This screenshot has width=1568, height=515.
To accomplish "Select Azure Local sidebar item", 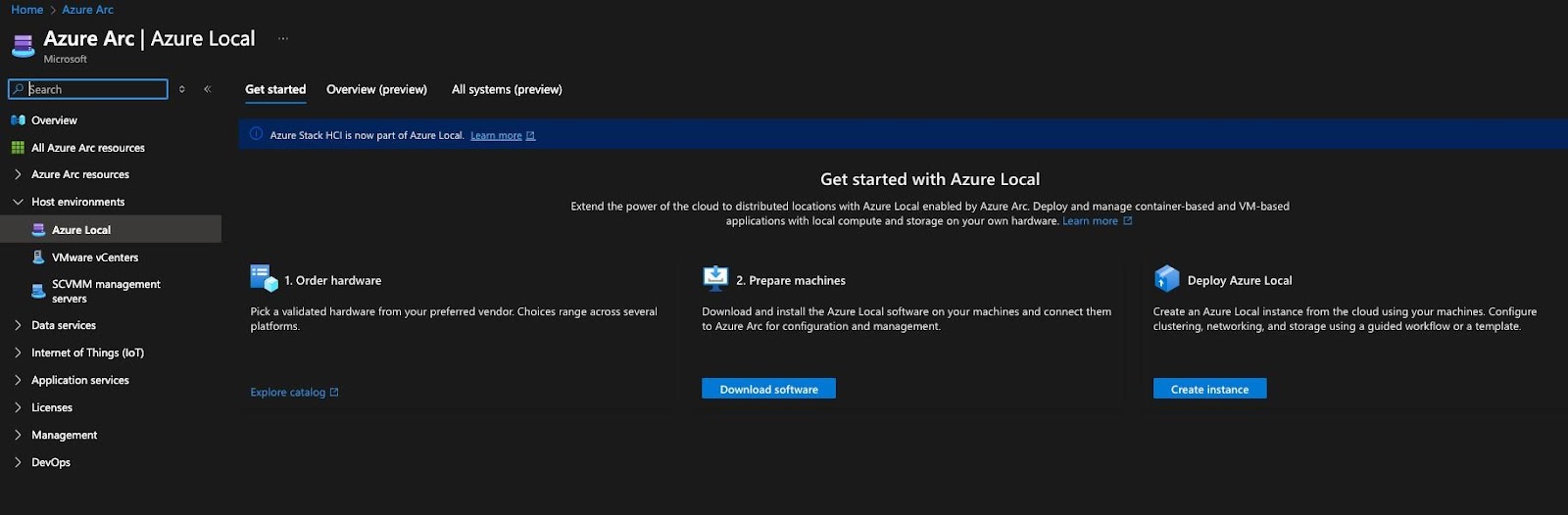I will click(x=111, y=230).
